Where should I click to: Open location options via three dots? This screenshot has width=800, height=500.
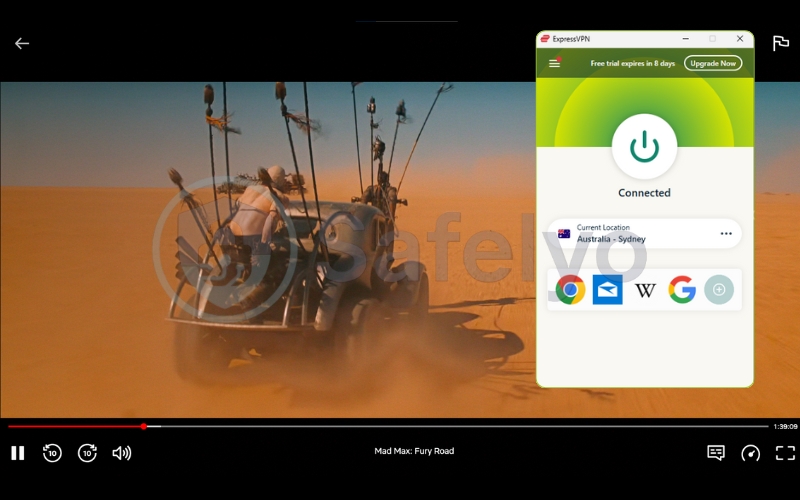pyautogui.click(x=726, y=234)
